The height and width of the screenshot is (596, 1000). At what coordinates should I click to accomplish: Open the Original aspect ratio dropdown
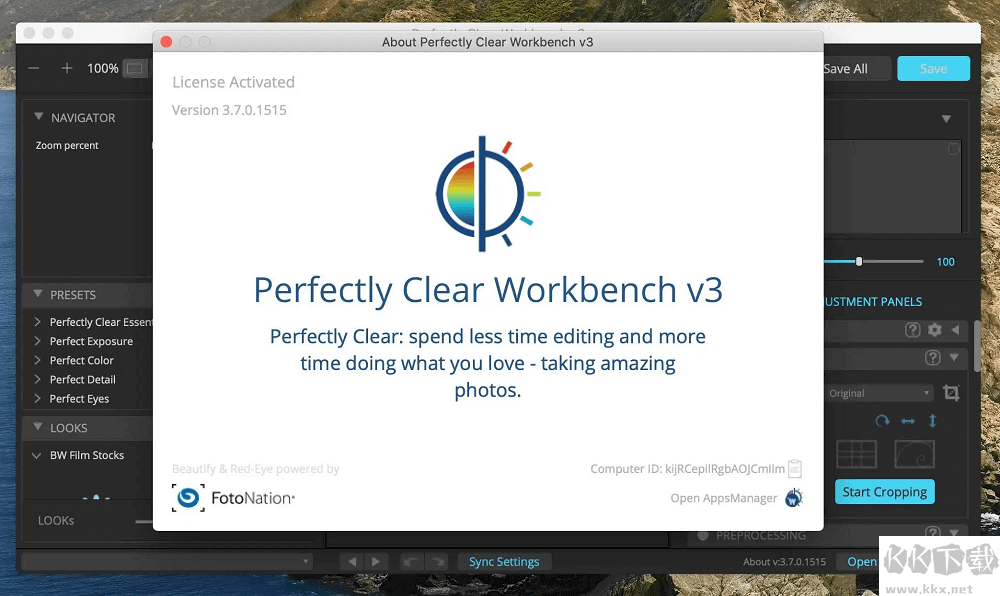879,393
